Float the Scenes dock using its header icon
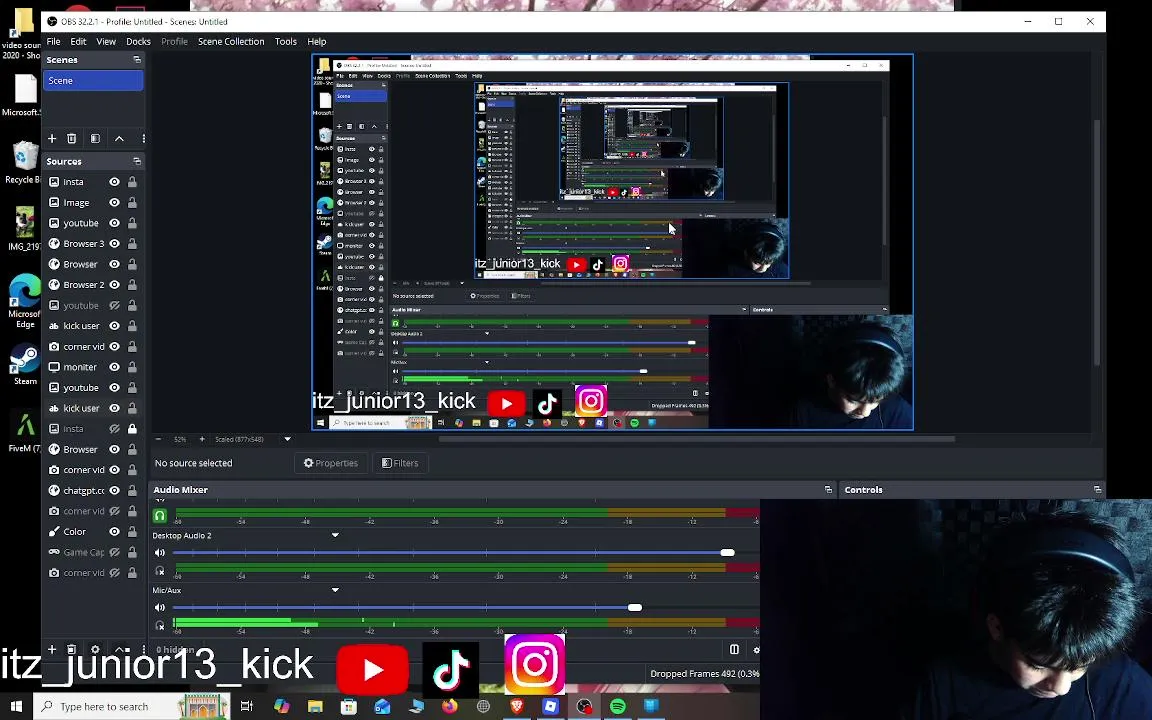Screen dimensions: 1152x720 (137, 60)
